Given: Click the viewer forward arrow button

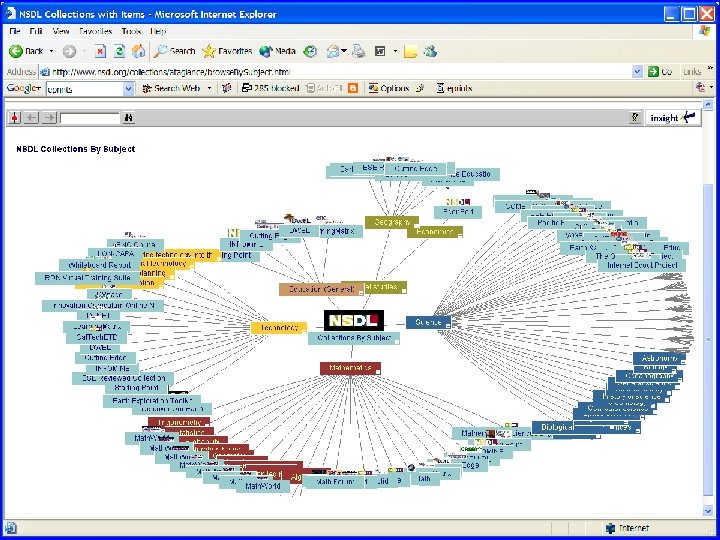Looking at the screenshot, I should click(49, 118).
